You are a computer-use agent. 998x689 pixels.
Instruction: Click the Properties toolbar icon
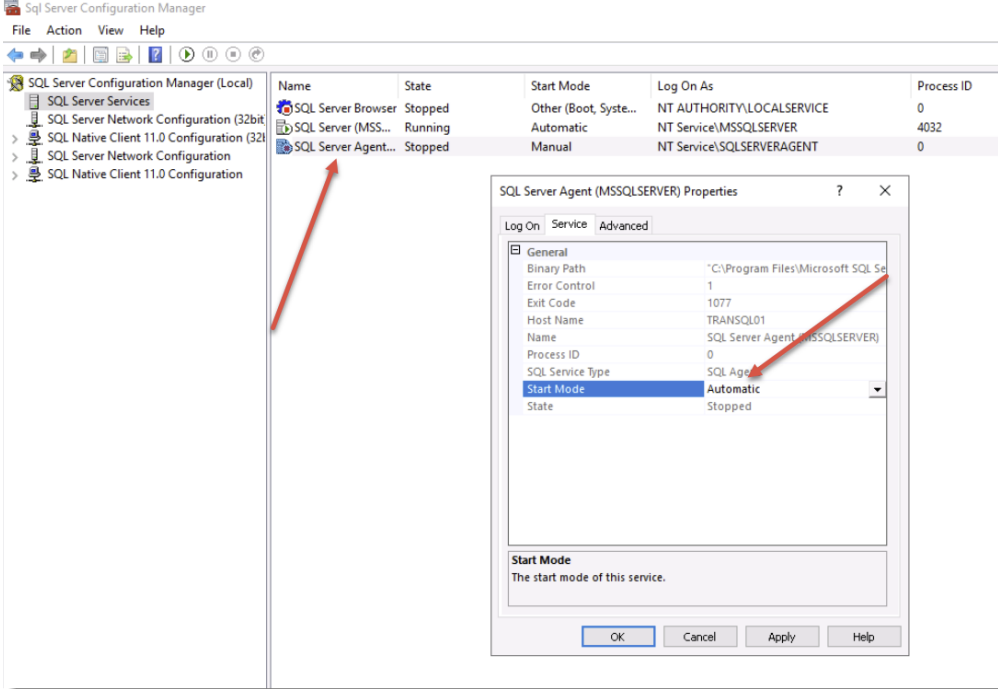(100, 55)
